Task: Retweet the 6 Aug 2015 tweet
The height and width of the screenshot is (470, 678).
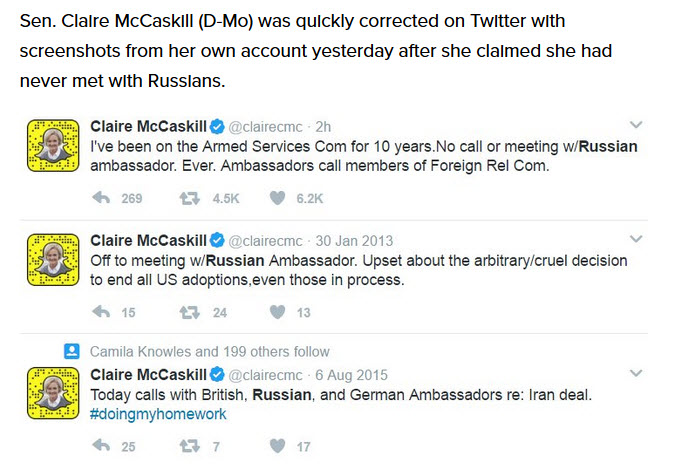Action: (x=189, y=446)
